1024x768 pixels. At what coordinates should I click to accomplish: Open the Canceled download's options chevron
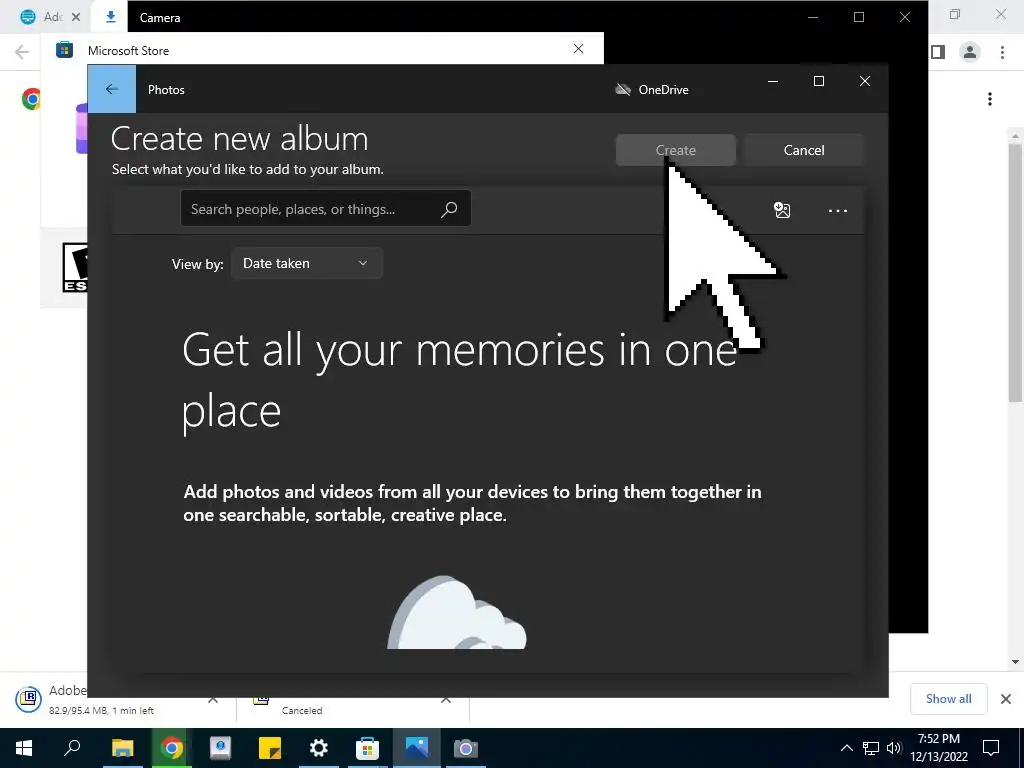coord(445,700)
